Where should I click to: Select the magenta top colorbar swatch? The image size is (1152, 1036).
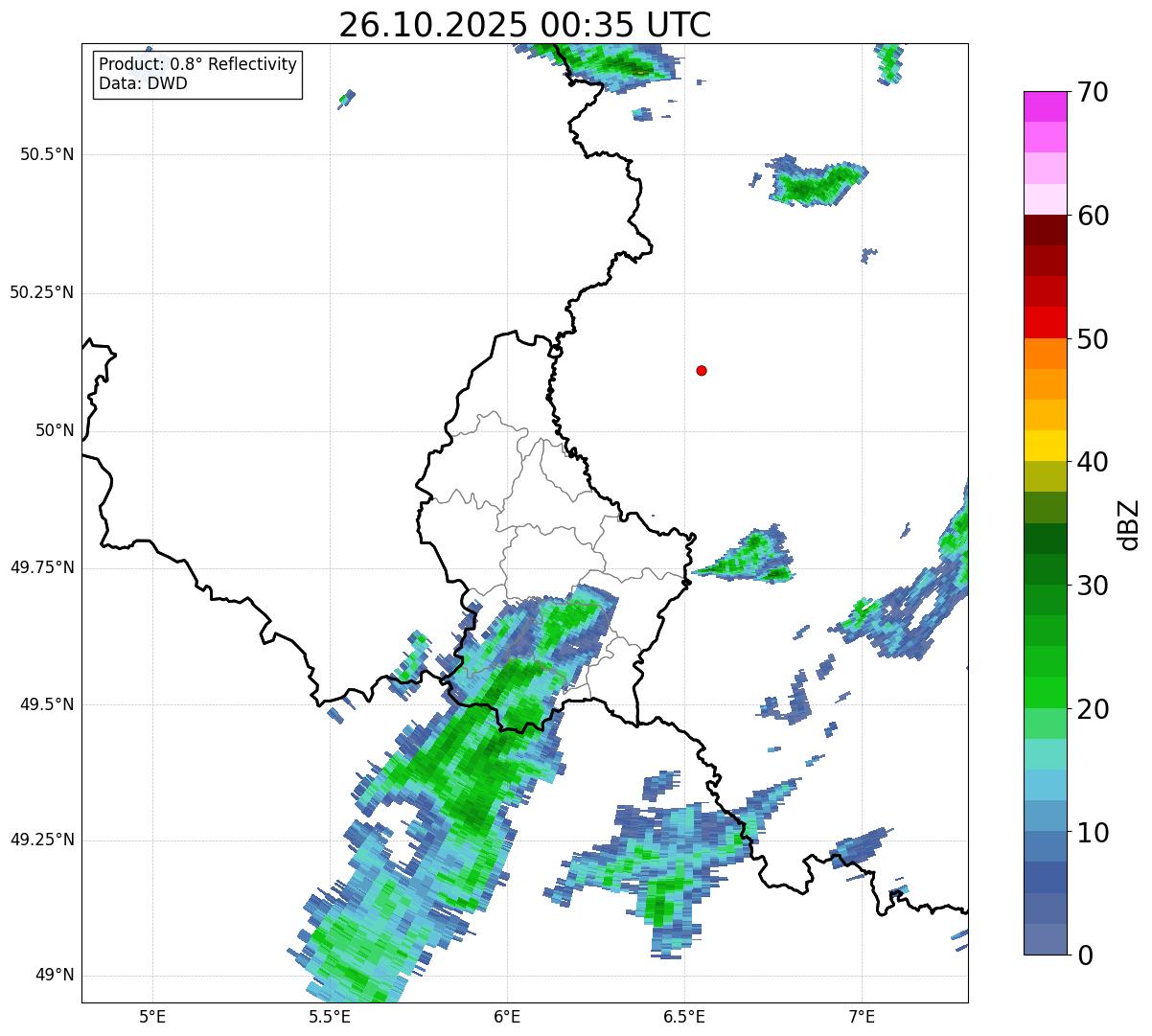point(1045,106)
